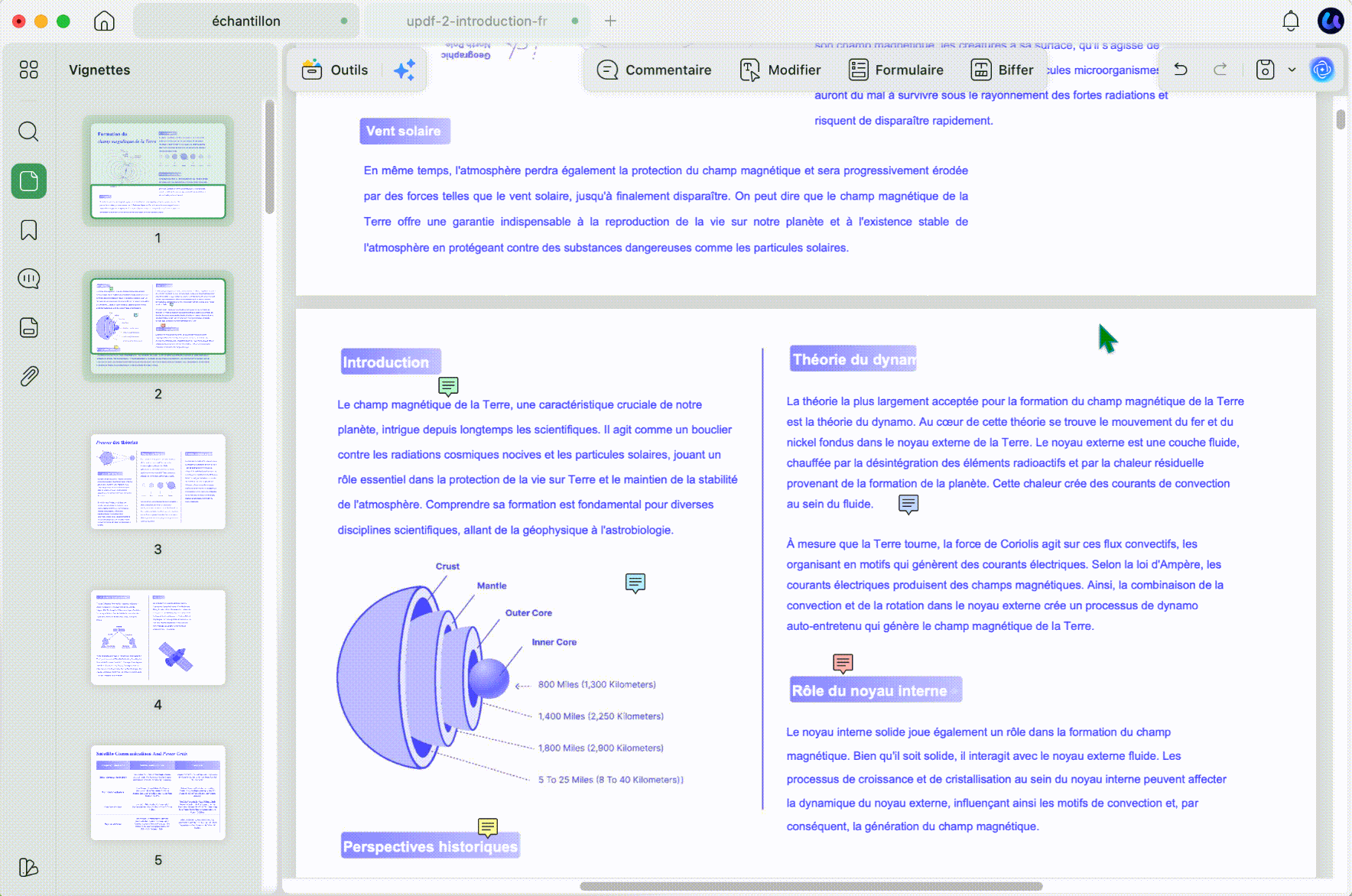Screen dimensions: 1352x896
Task: Open the search panel in sidebar
Action: (29, 131)
